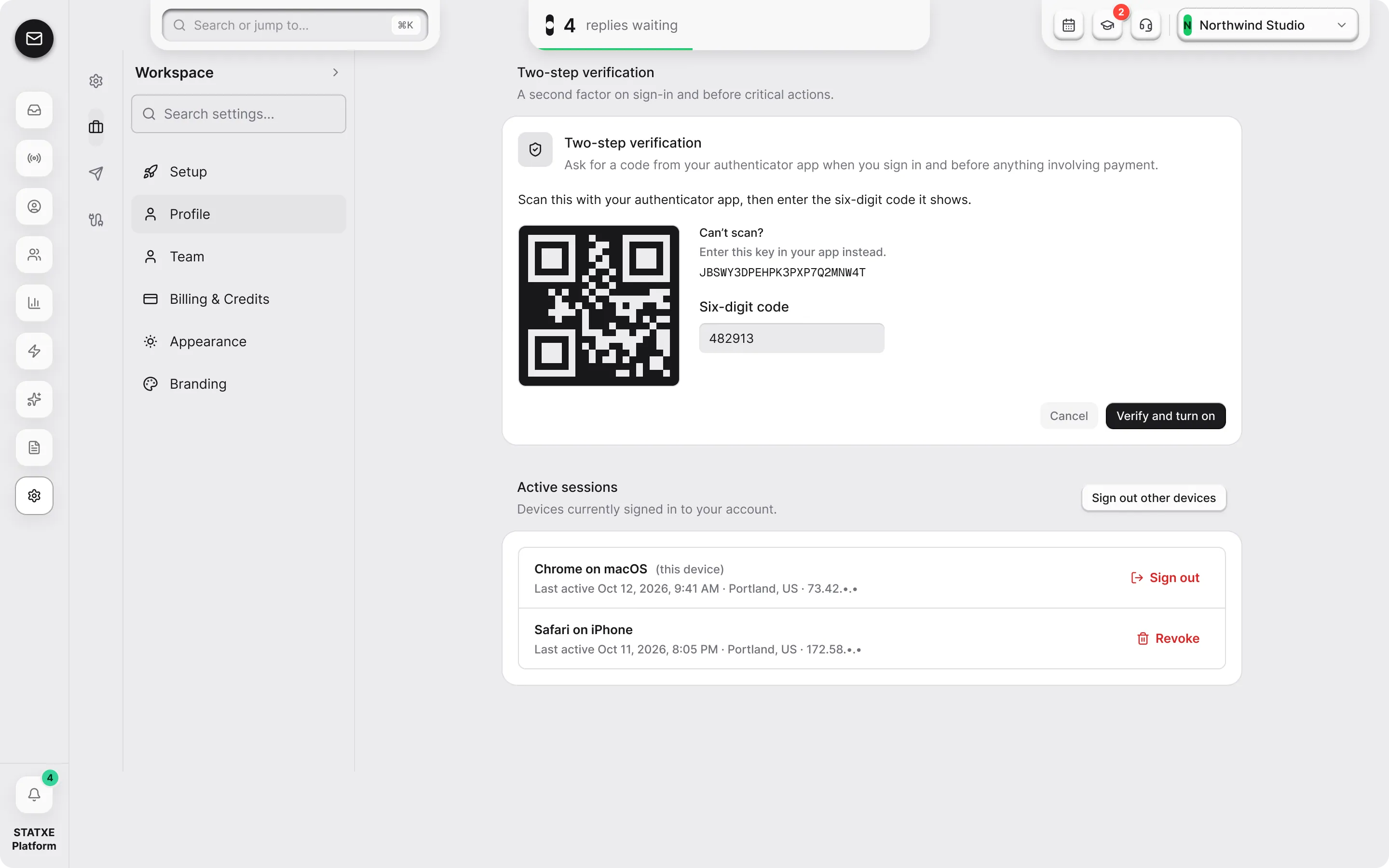This screenshot has height=868, width=1389.
Task: Click the 4 replies waiting indicator
Action: [612, 25]
